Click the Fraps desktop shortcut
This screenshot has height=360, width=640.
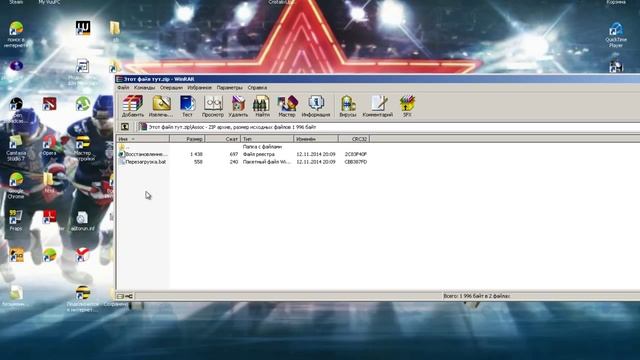pos(16,220)
